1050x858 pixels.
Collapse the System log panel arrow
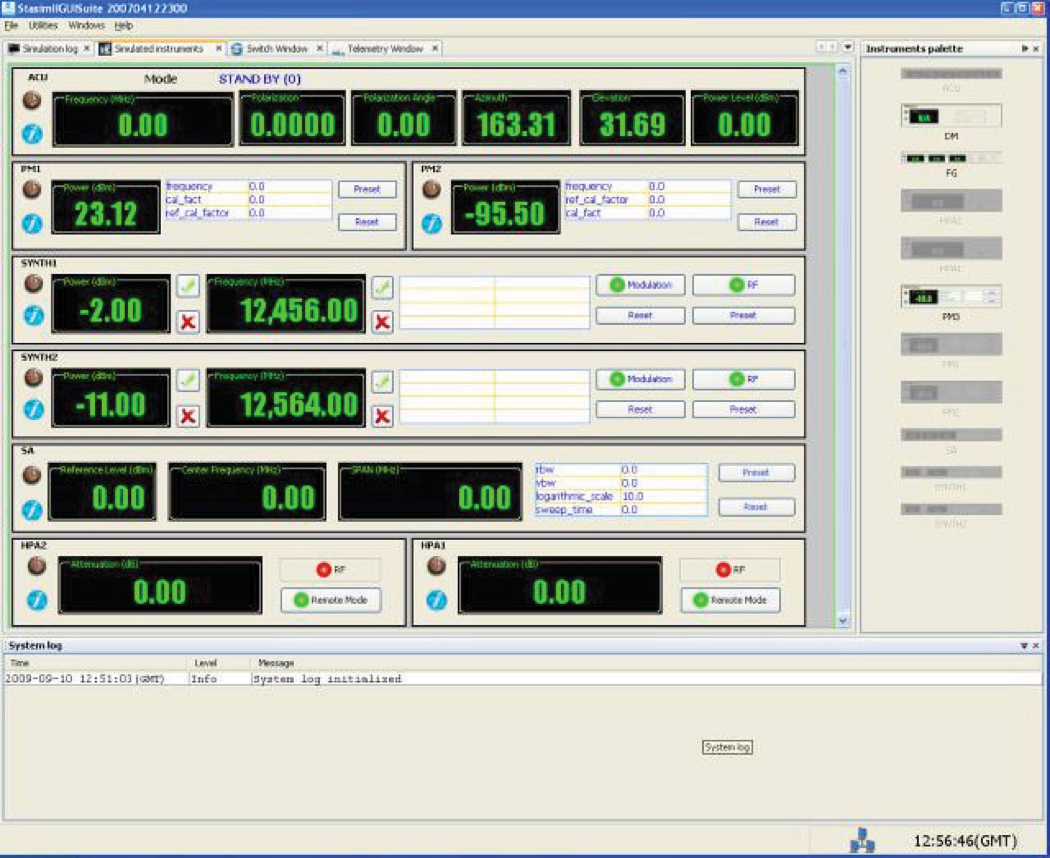tap(1024, 646)
